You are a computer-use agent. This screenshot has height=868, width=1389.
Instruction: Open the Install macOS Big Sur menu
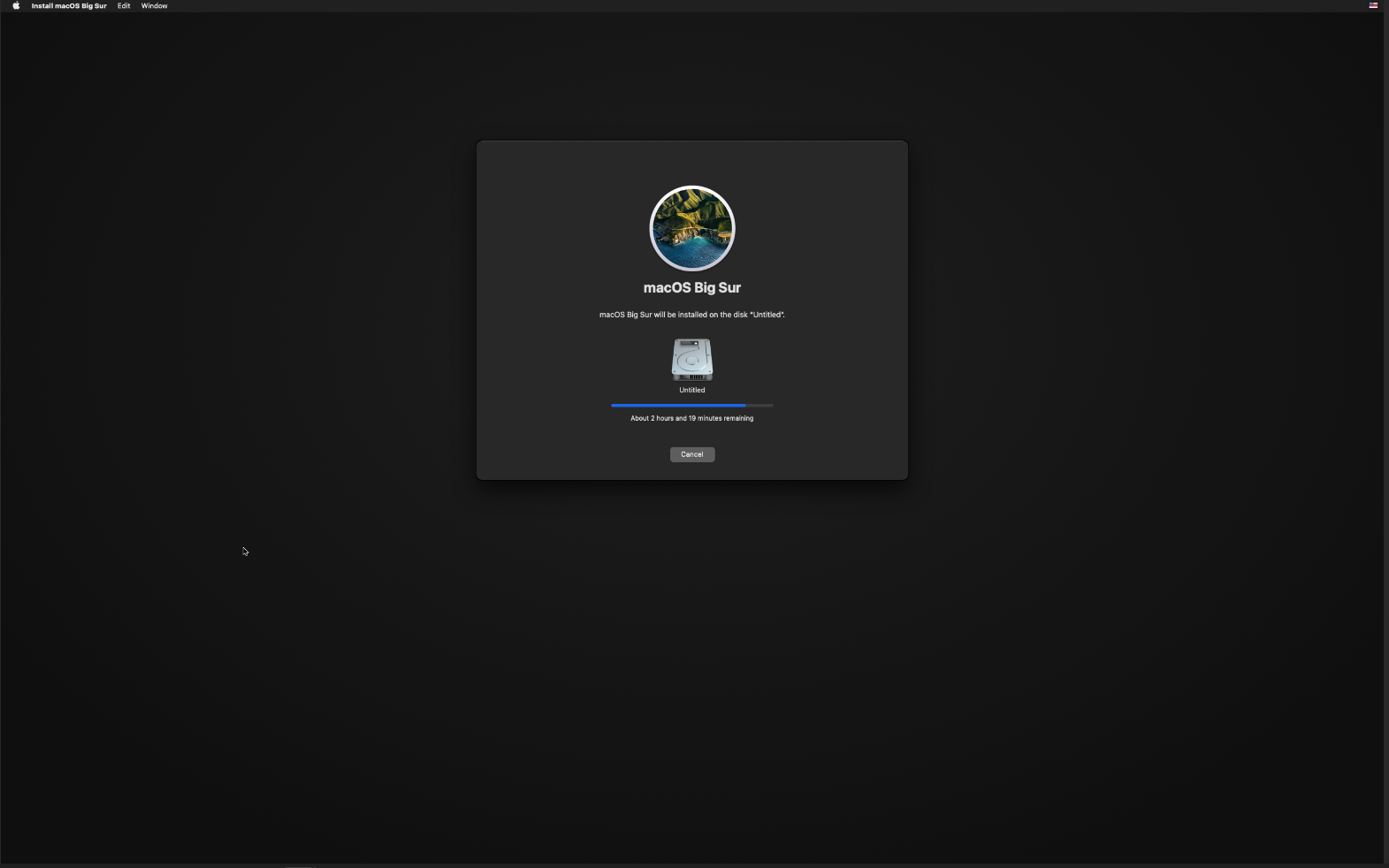pos(69,5)
